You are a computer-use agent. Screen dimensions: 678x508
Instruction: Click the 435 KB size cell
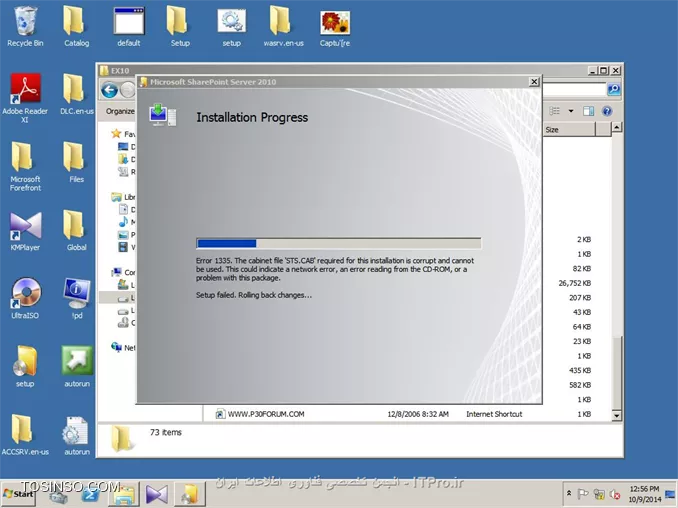point(580,371)
